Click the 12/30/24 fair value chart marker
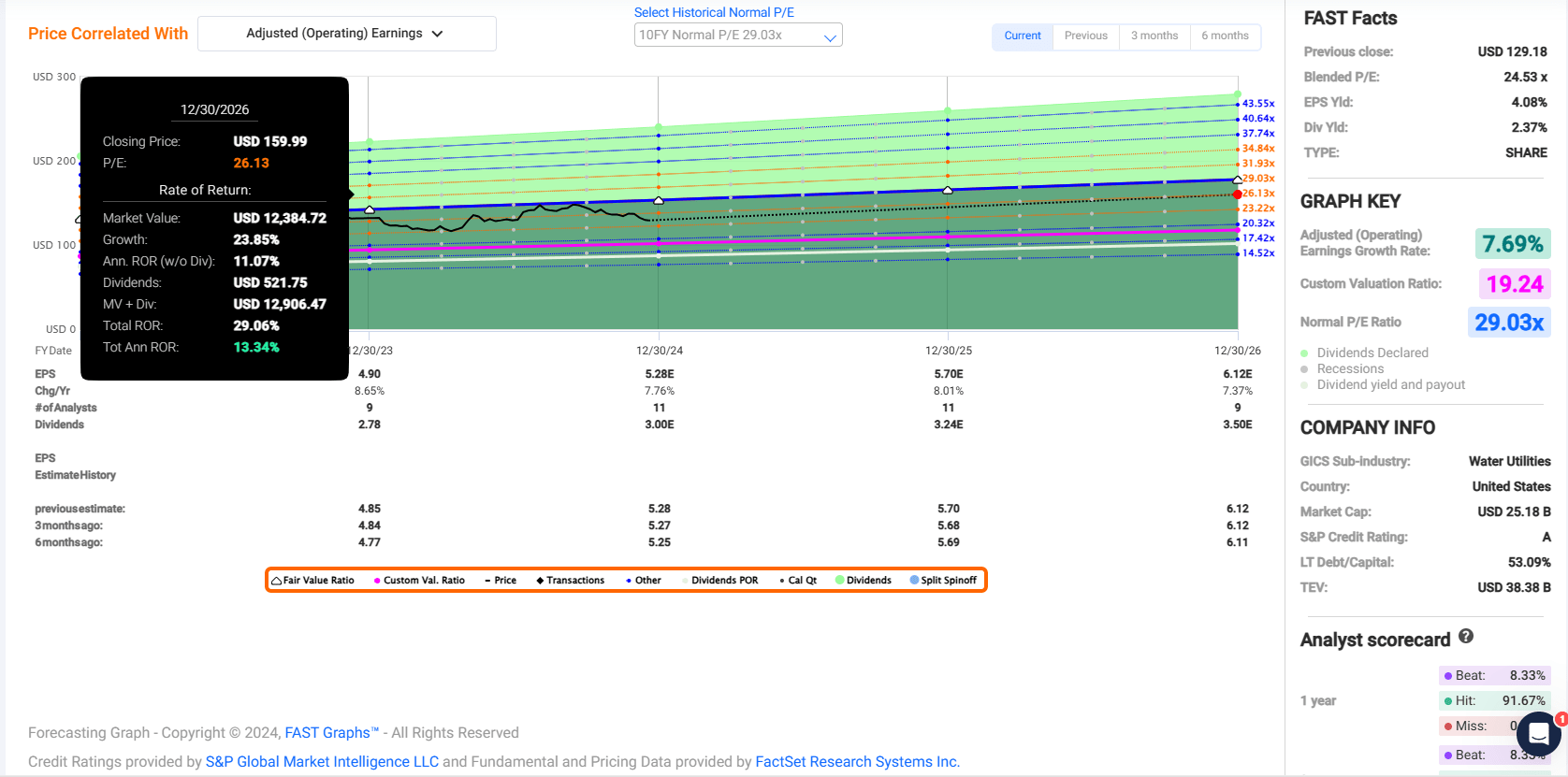Viewport: 1568px width, 777px height. (x=659, y=200)
